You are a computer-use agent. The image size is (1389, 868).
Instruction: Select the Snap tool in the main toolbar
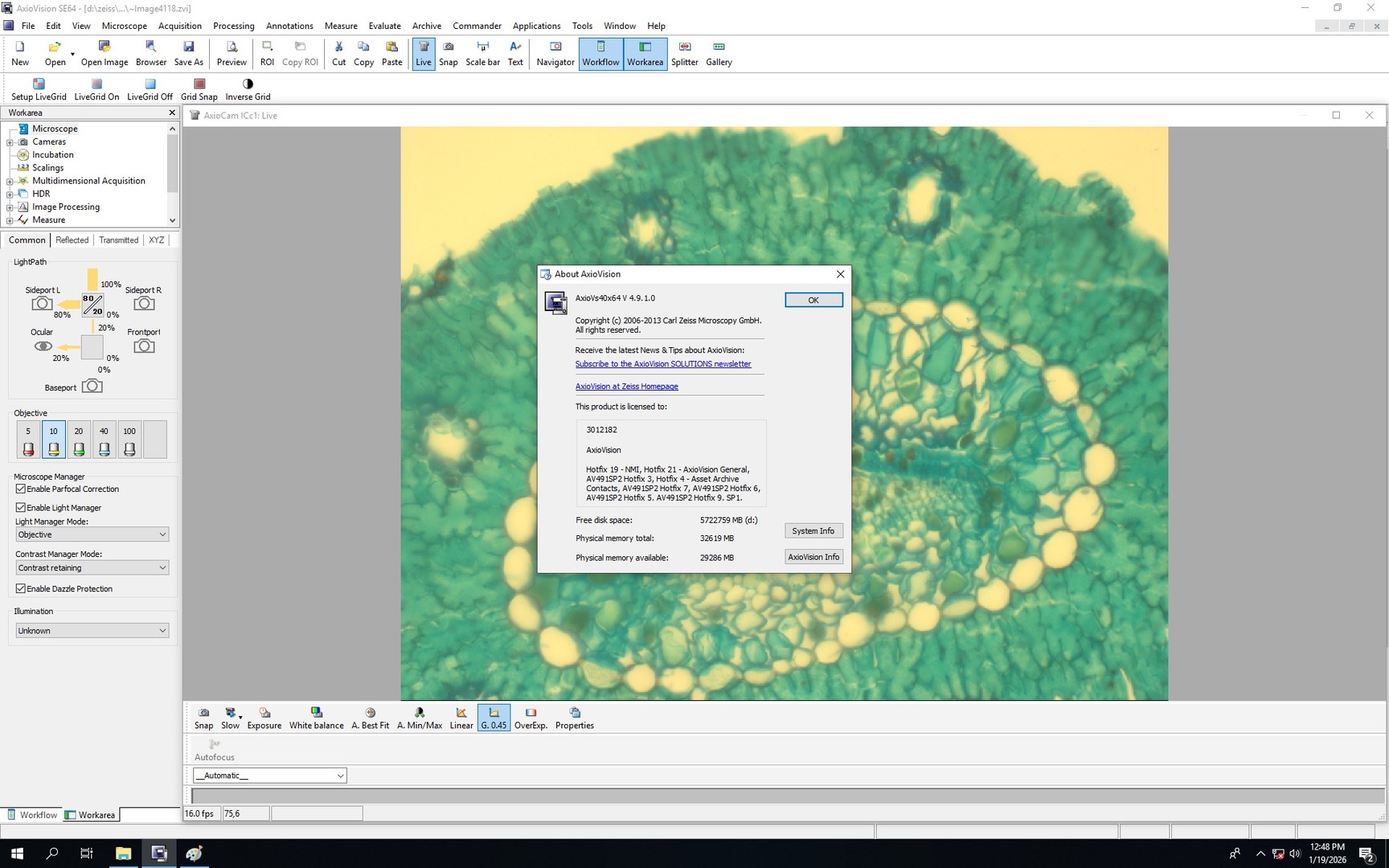tap(448, 53)
